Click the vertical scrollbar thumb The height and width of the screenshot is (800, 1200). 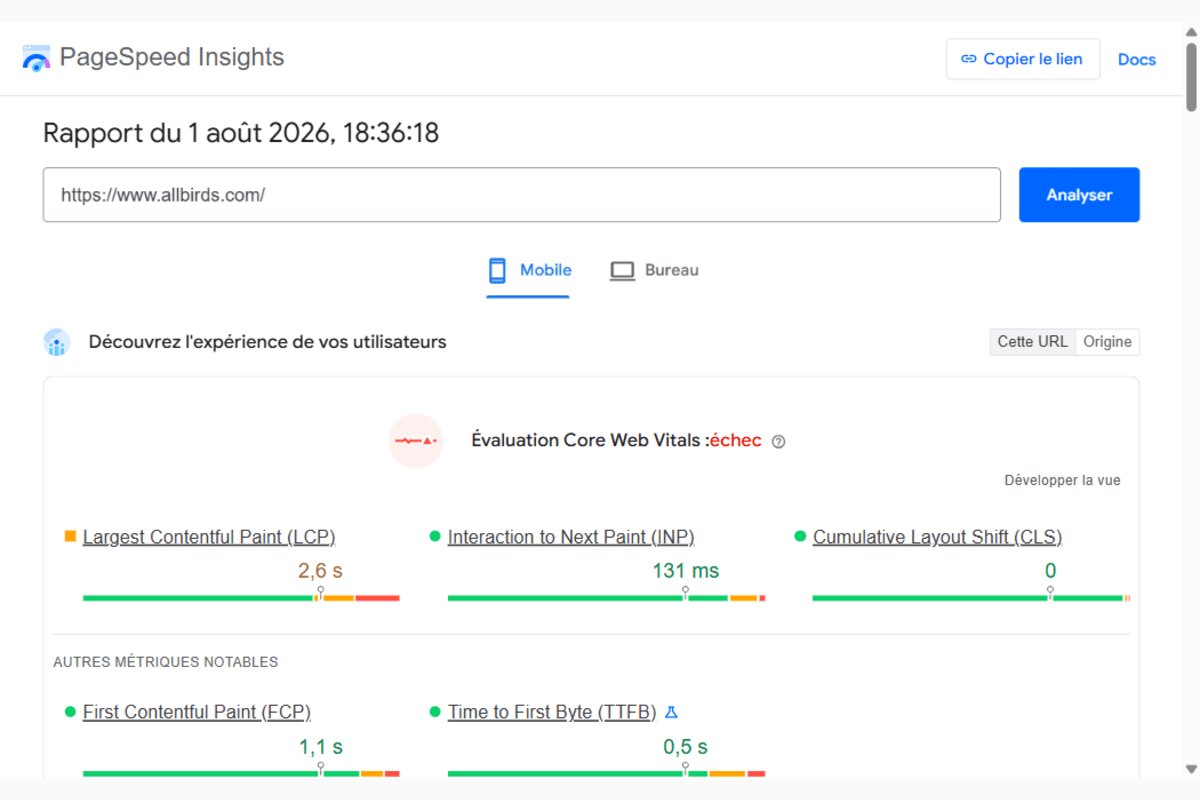(1191, 77)
